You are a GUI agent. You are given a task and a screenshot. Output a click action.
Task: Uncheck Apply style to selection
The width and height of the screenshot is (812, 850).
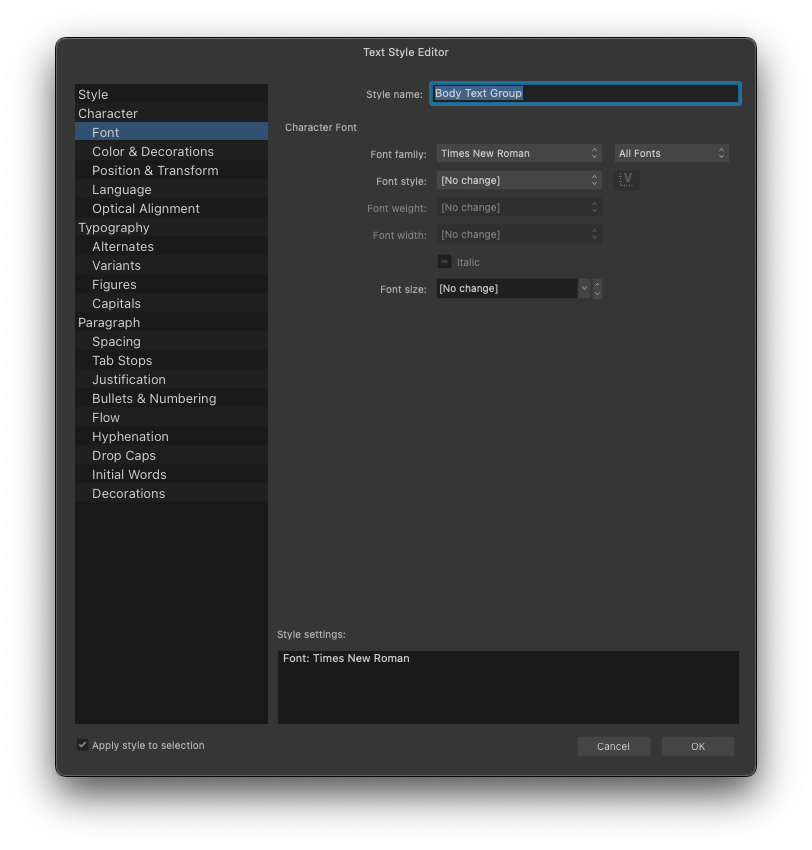coord(82,744)
